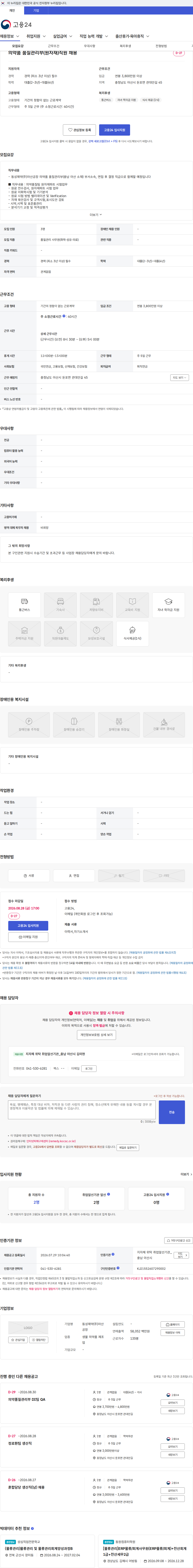Click the 거짓 구인광고 신고 button
Viewport: 193px width, 1568px height.
(179, 1241)
